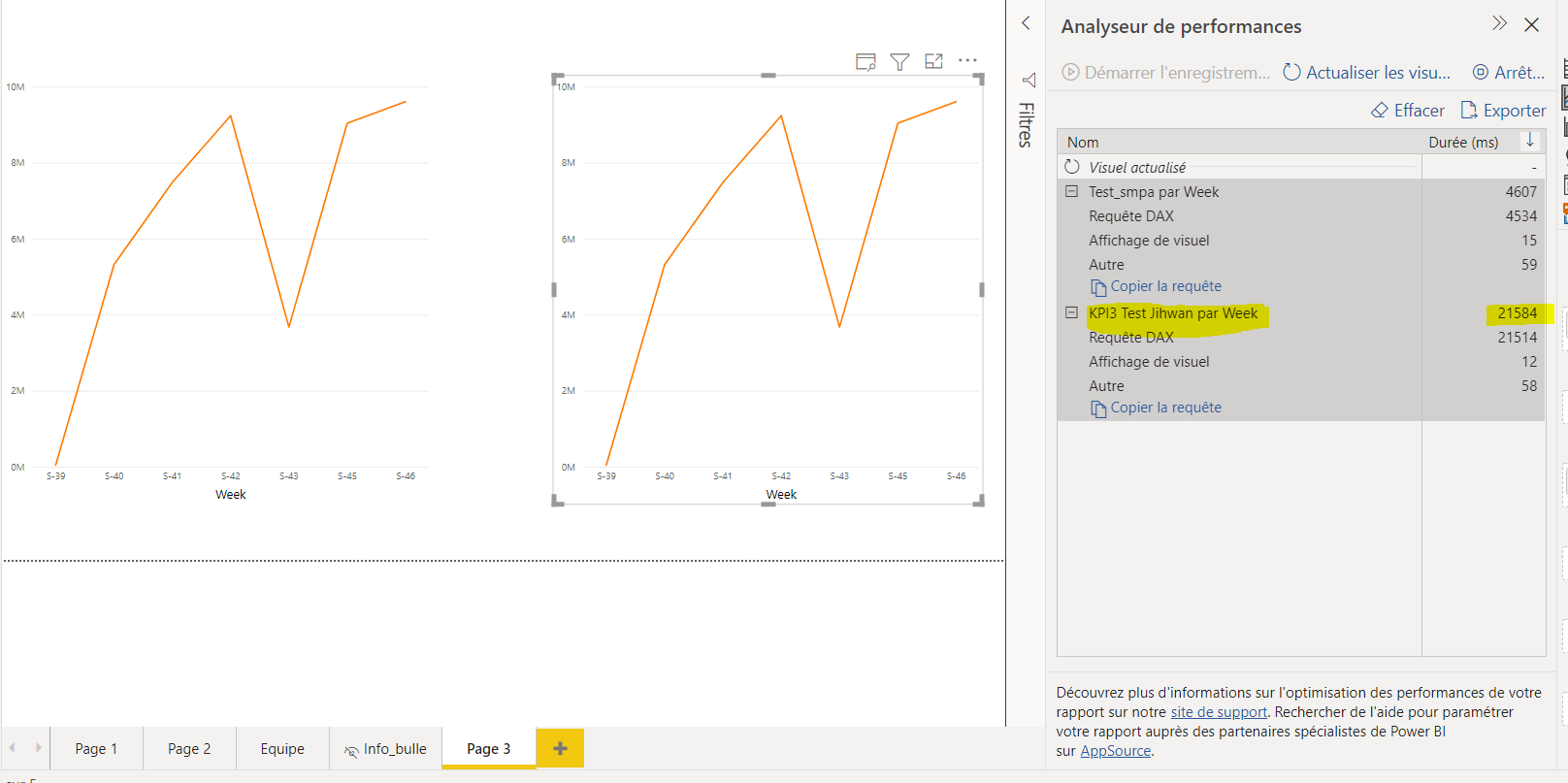Expand the Filtres pane chevron
Viewport: 1568px width, 783px height.
pyautogui.click(x=1026, y=22)
